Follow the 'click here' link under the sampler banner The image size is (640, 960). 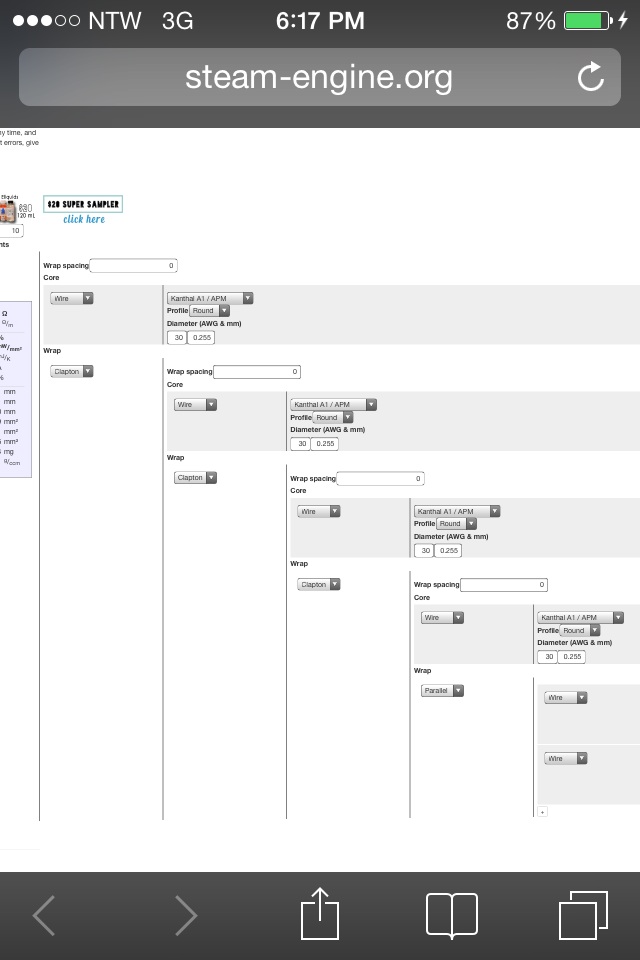[83, 219]
